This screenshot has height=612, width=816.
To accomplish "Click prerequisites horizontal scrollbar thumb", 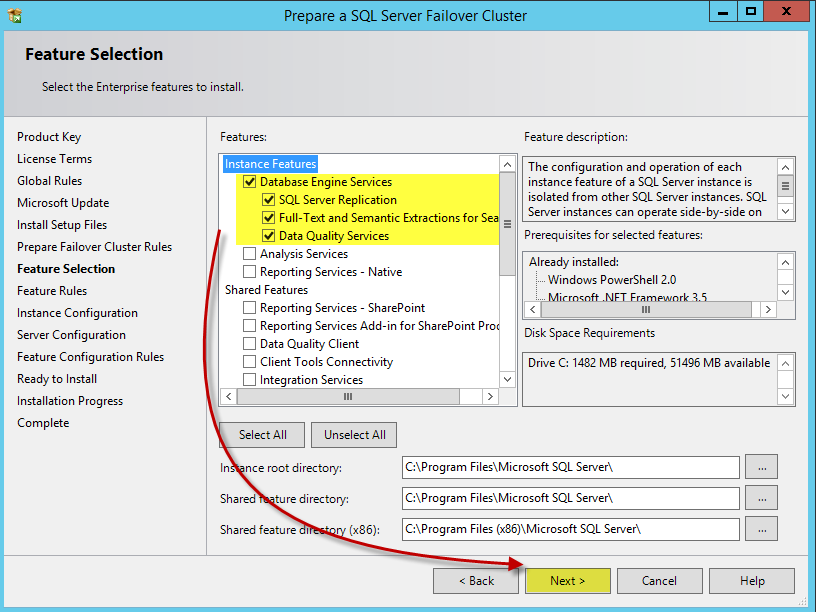I will (646, 310).
